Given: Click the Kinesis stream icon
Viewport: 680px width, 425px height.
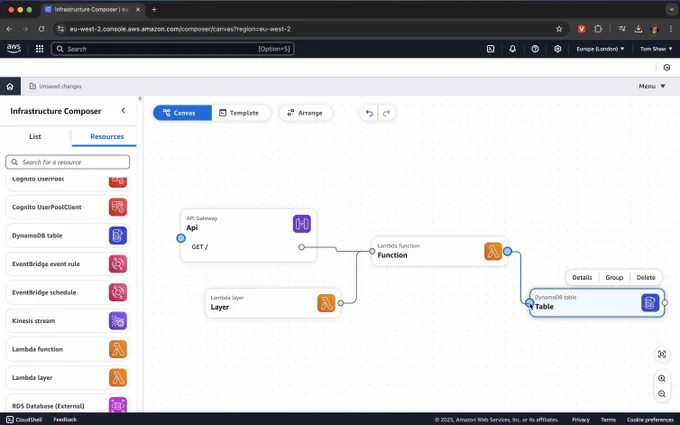Looking at the screenshot, I should point(118,321).
